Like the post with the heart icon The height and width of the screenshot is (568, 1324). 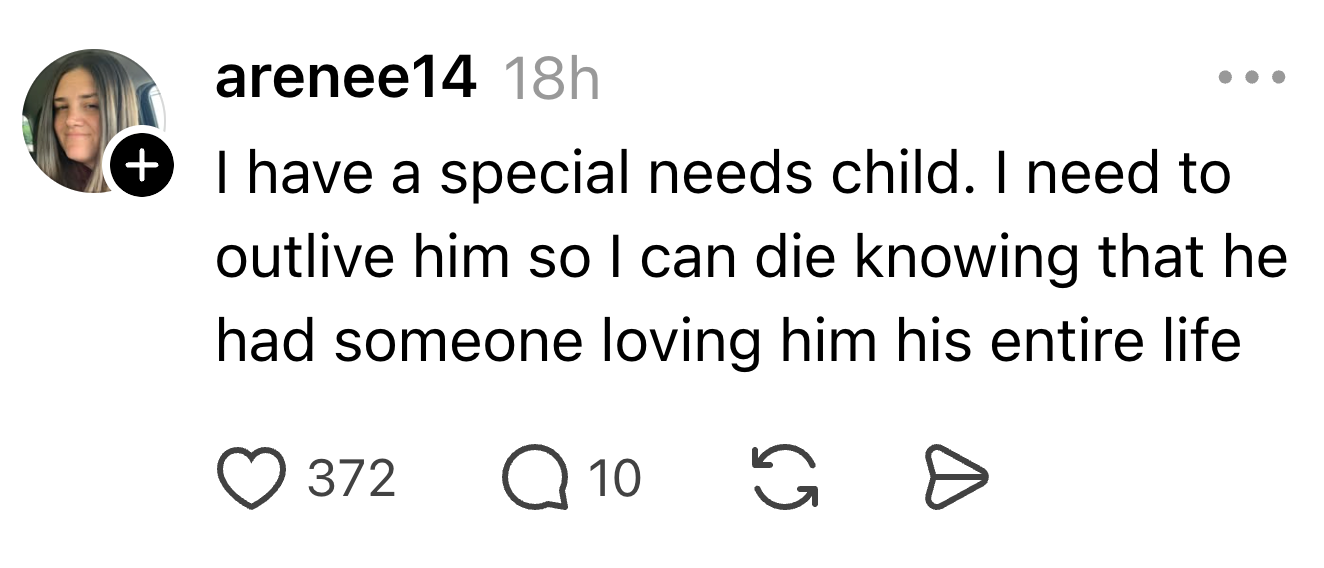(x=250, y=479)
